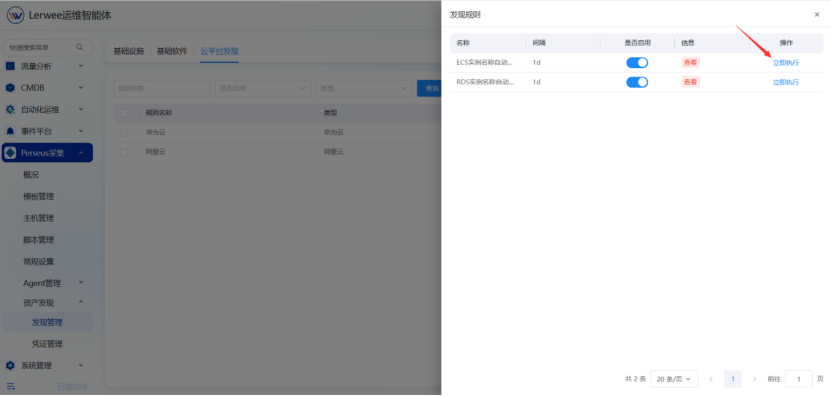Click the Lerwee logo icon
Screen dimensions: 831x396
click(15, 15)
